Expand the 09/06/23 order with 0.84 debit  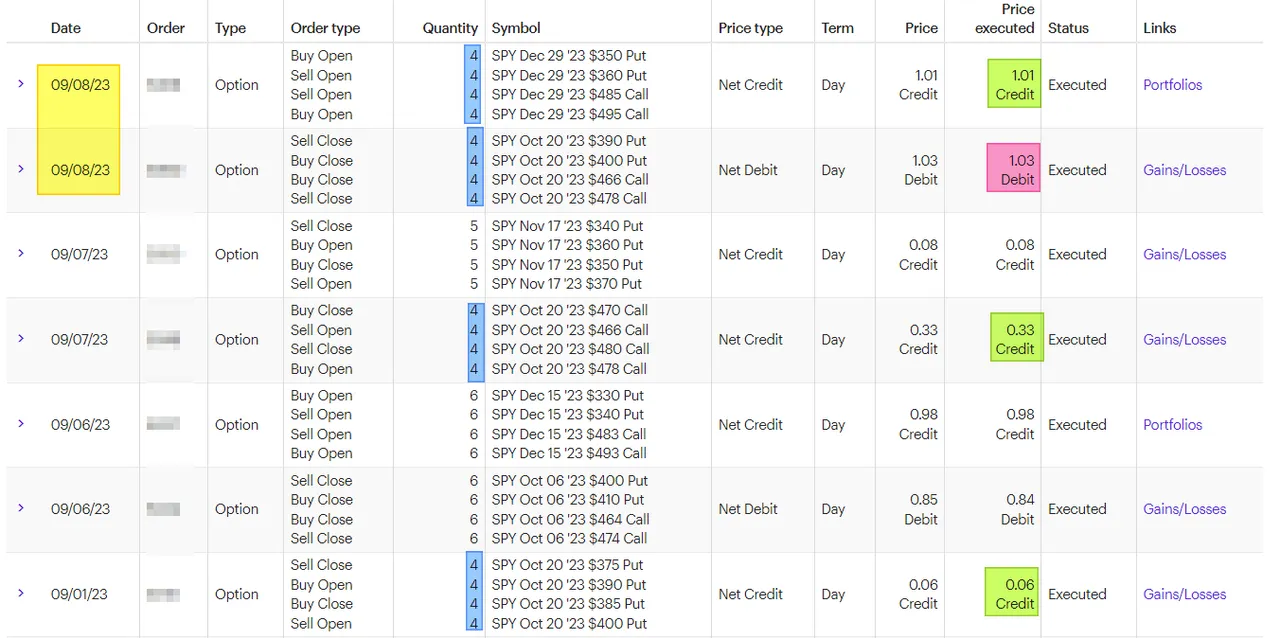click(x=21, y=508)
